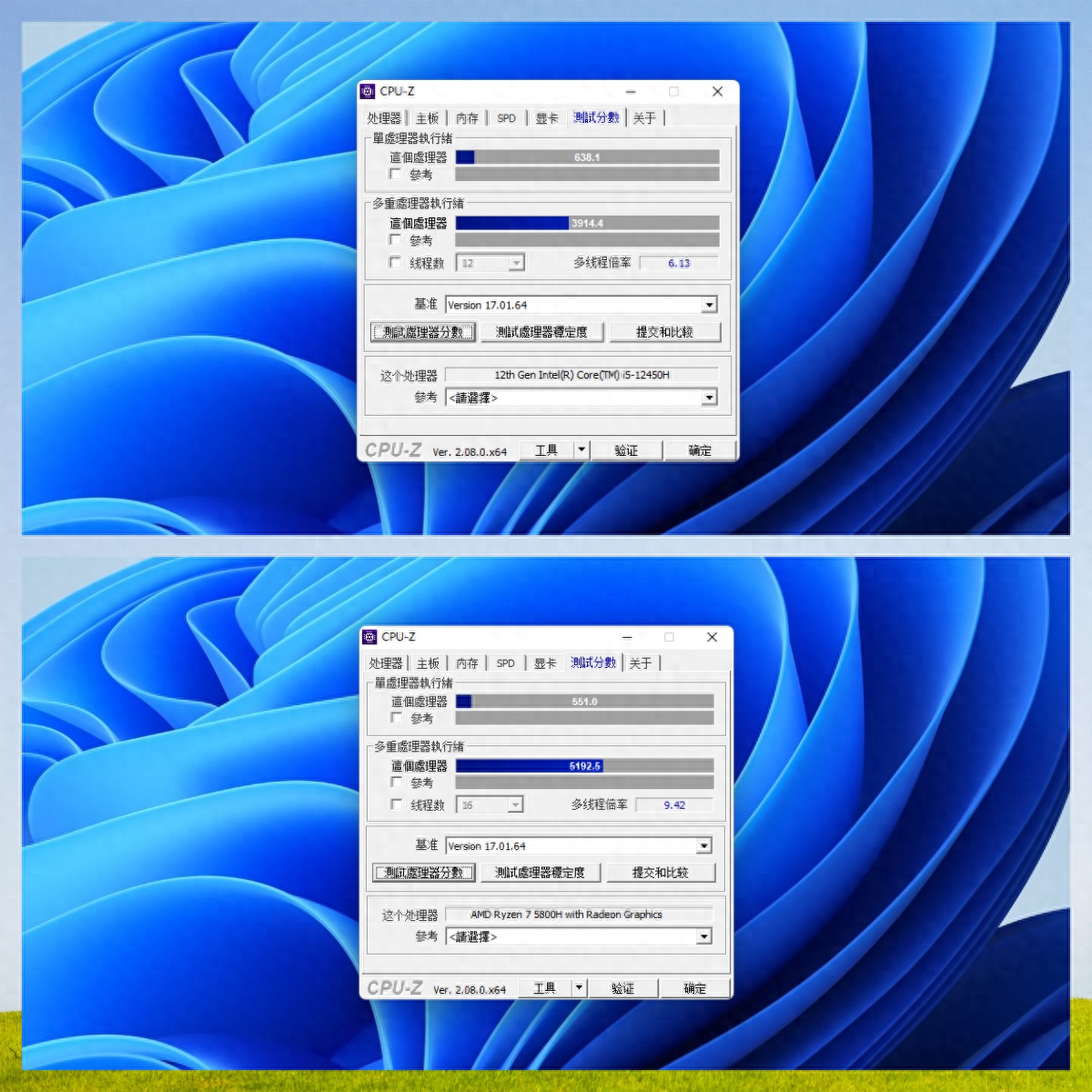Close the i5-12450H CPU-Z window
The height and width of the screenshot is (1092, 1092).
coord(717,91)
